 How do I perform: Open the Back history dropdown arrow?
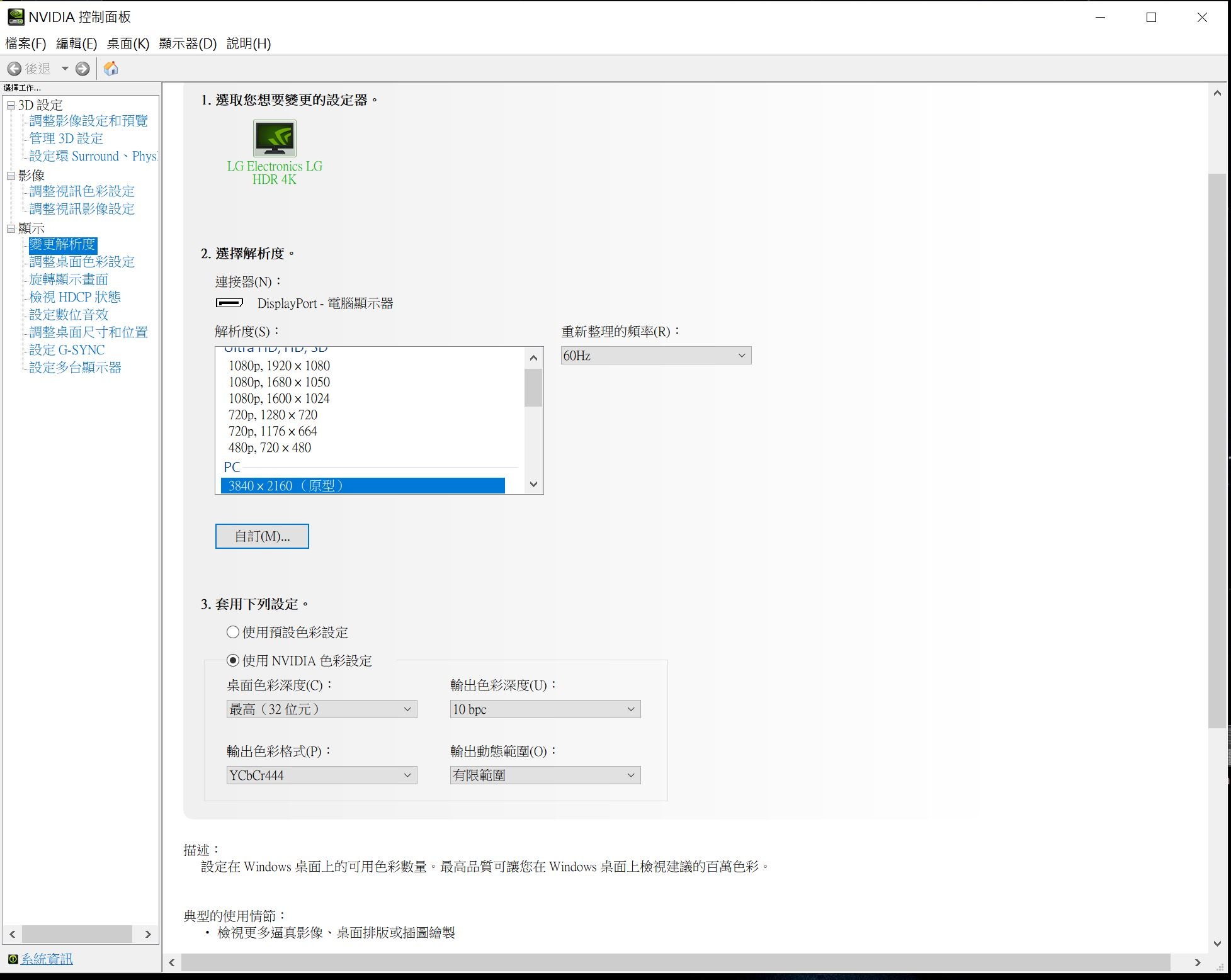65,69
